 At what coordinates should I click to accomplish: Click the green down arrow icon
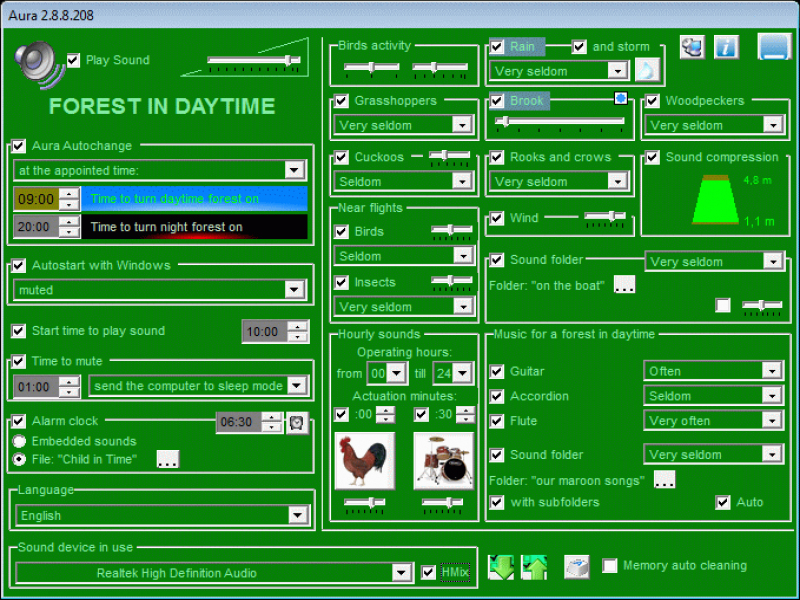500,567
